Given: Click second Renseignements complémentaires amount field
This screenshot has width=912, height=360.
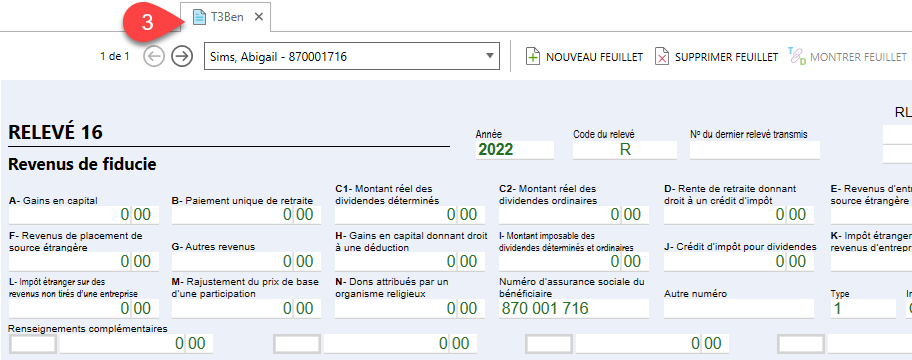Looking at the screenshot, I should coord(400,344).
